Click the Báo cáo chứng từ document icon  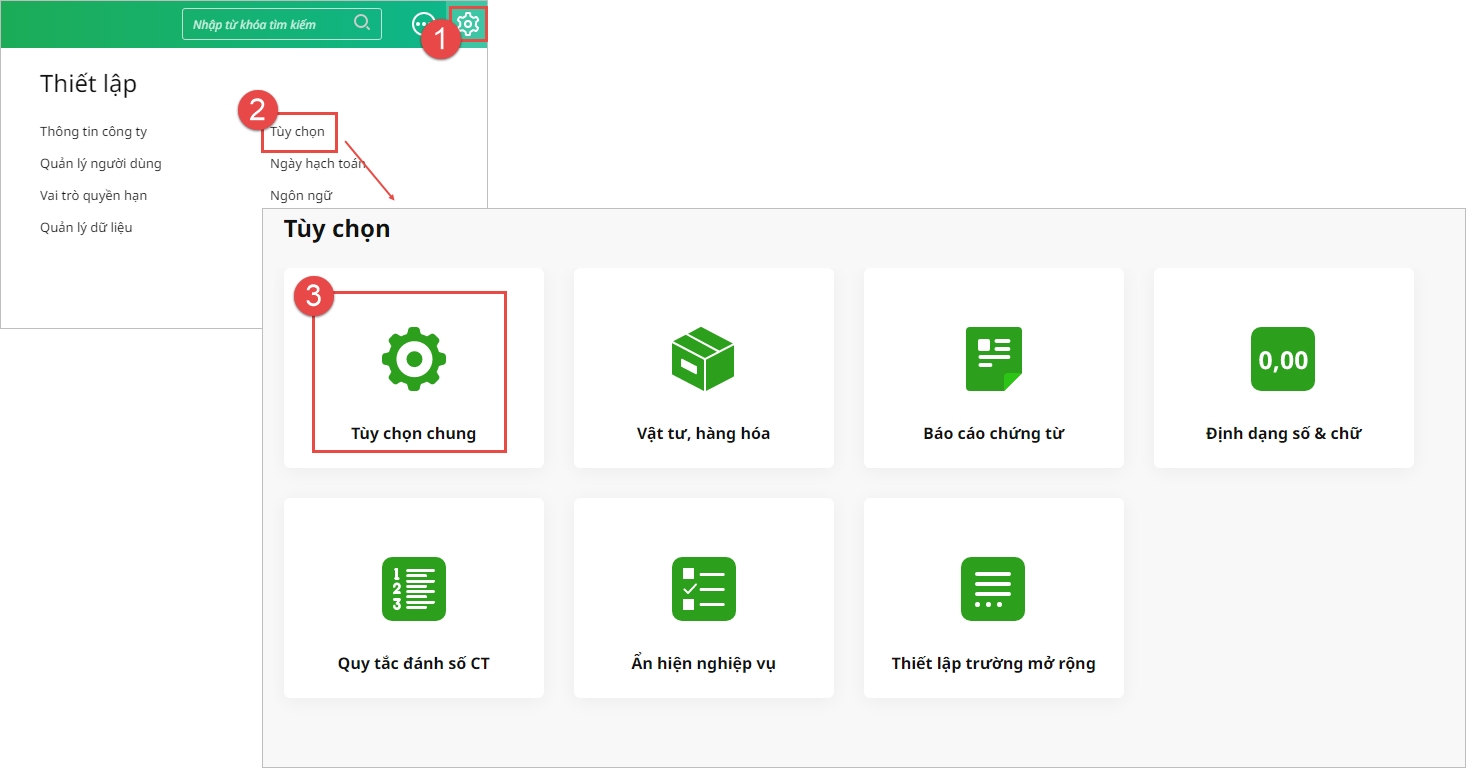click(x=993, y=358)
